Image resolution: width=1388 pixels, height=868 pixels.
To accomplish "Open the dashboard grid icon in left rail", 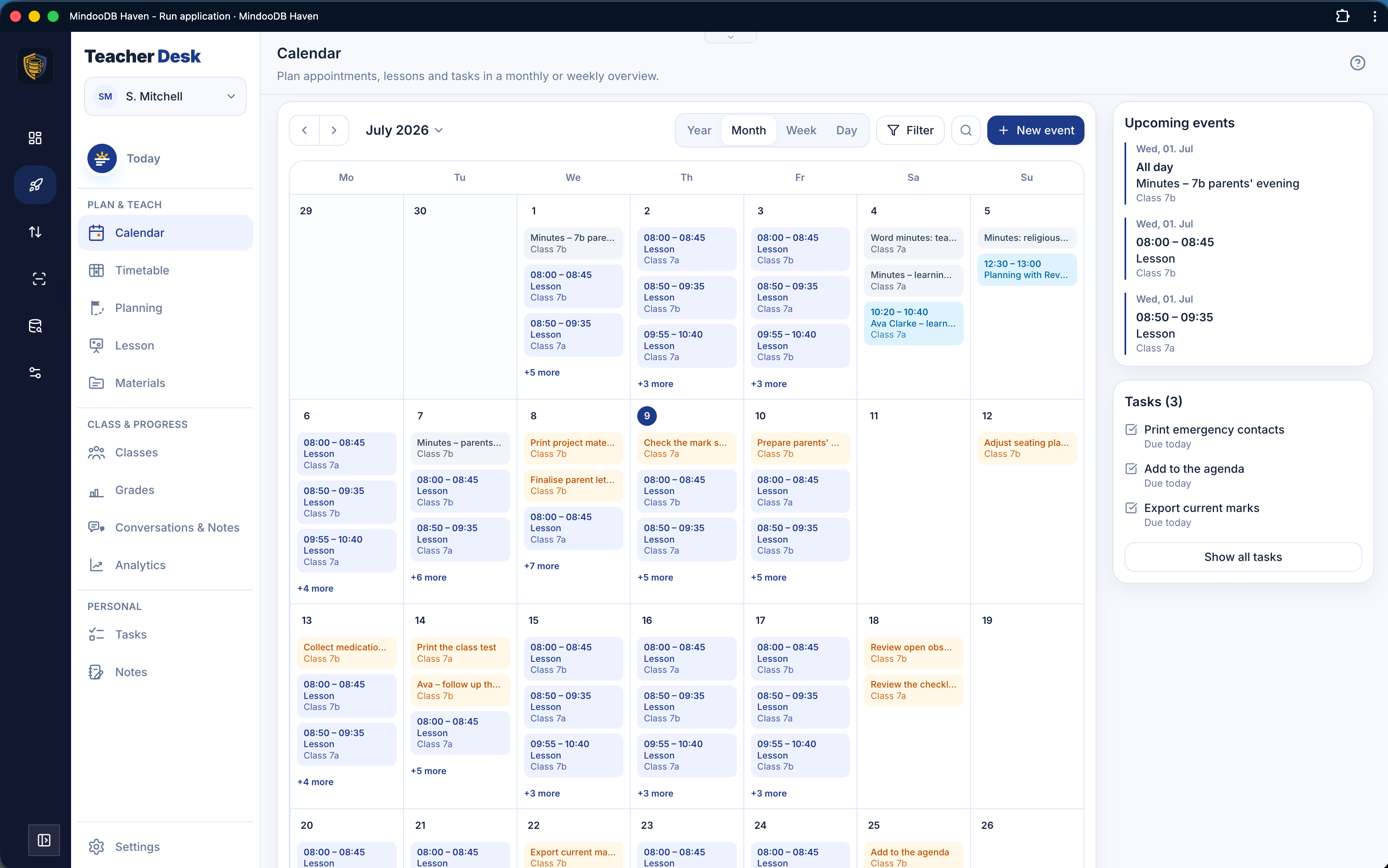I will coord(35,138).
